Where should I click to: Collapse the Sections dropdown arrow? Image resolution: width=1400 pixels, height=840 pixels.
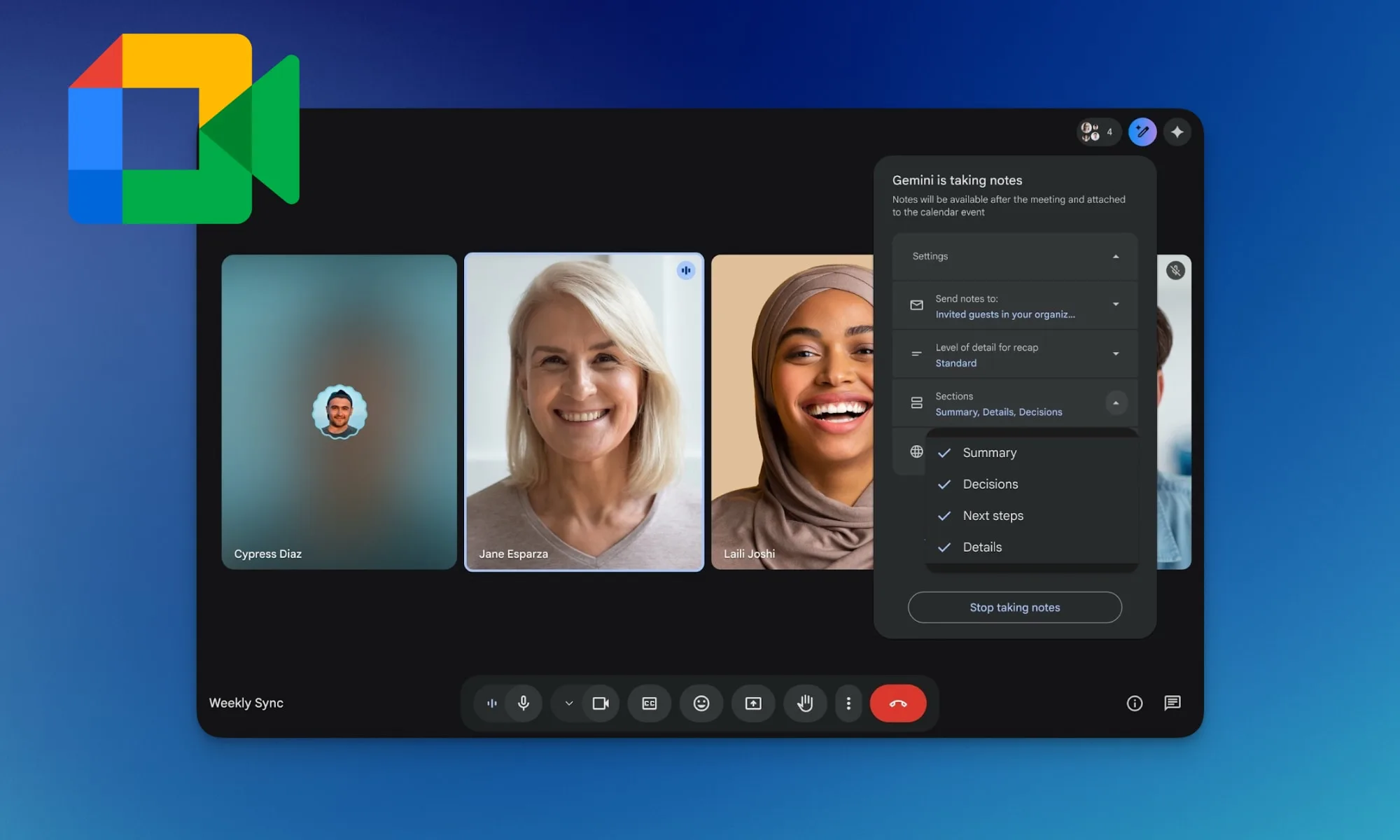(1116, 403)
